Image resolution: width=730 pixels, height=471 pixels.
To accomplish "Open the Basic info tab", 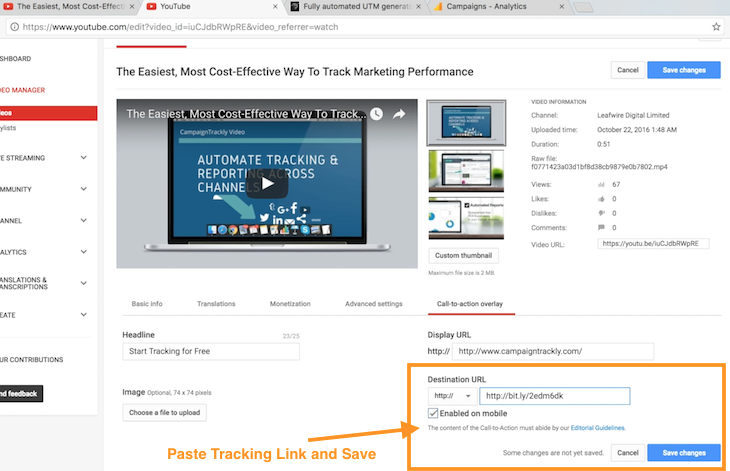I will (147, 303).
